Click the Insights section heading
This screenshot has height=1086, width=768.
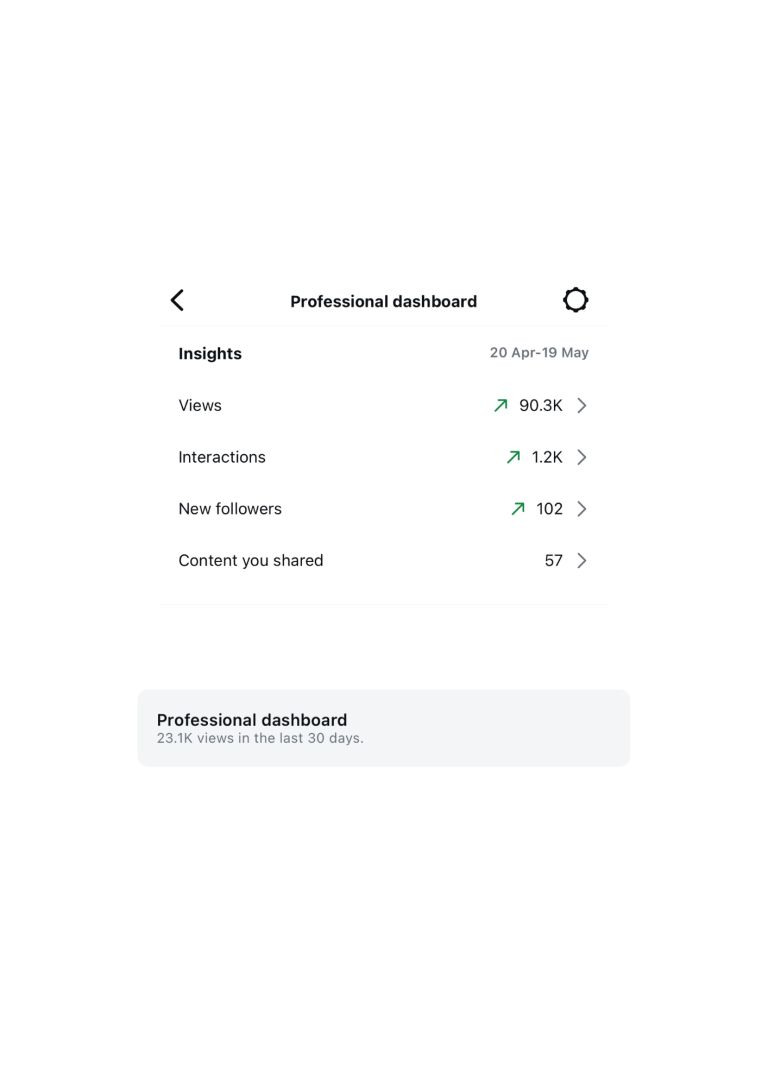(210, 353)
